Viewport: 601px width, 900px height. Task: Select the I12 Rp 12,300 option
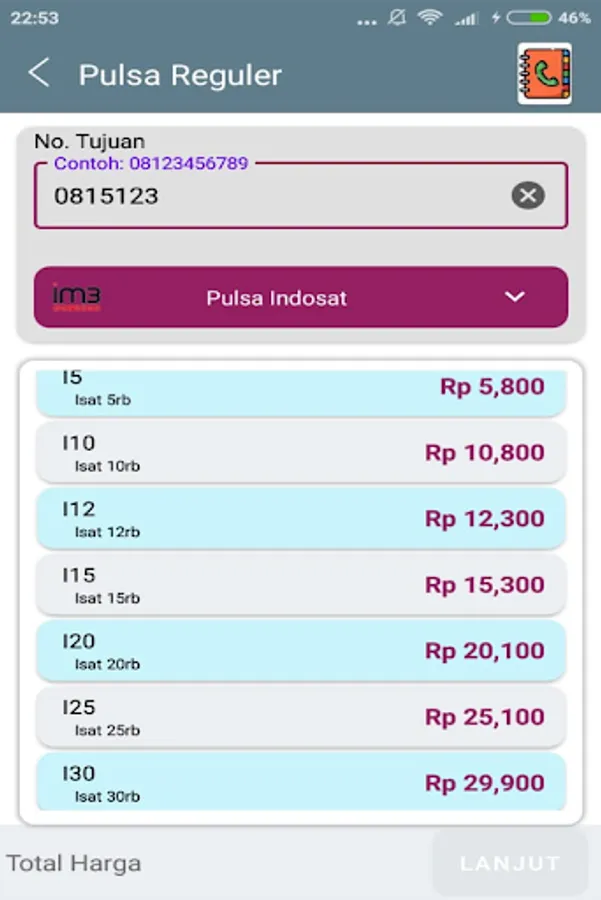click(300, 518)
